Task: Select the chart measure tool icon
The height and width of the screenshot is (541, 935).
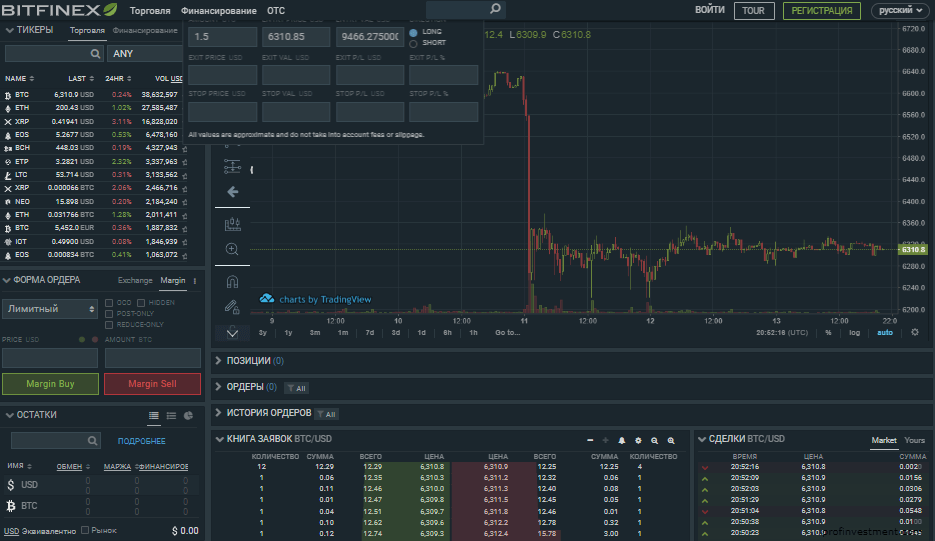Action: pyautogui.click(x=232, y=166)
